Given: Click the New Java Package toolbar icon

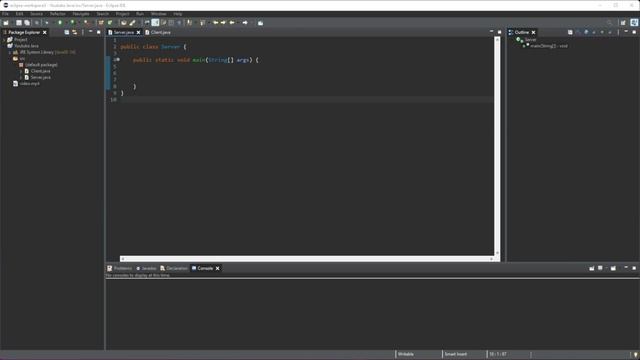Looking at the screenshot, I should (101, 23).
